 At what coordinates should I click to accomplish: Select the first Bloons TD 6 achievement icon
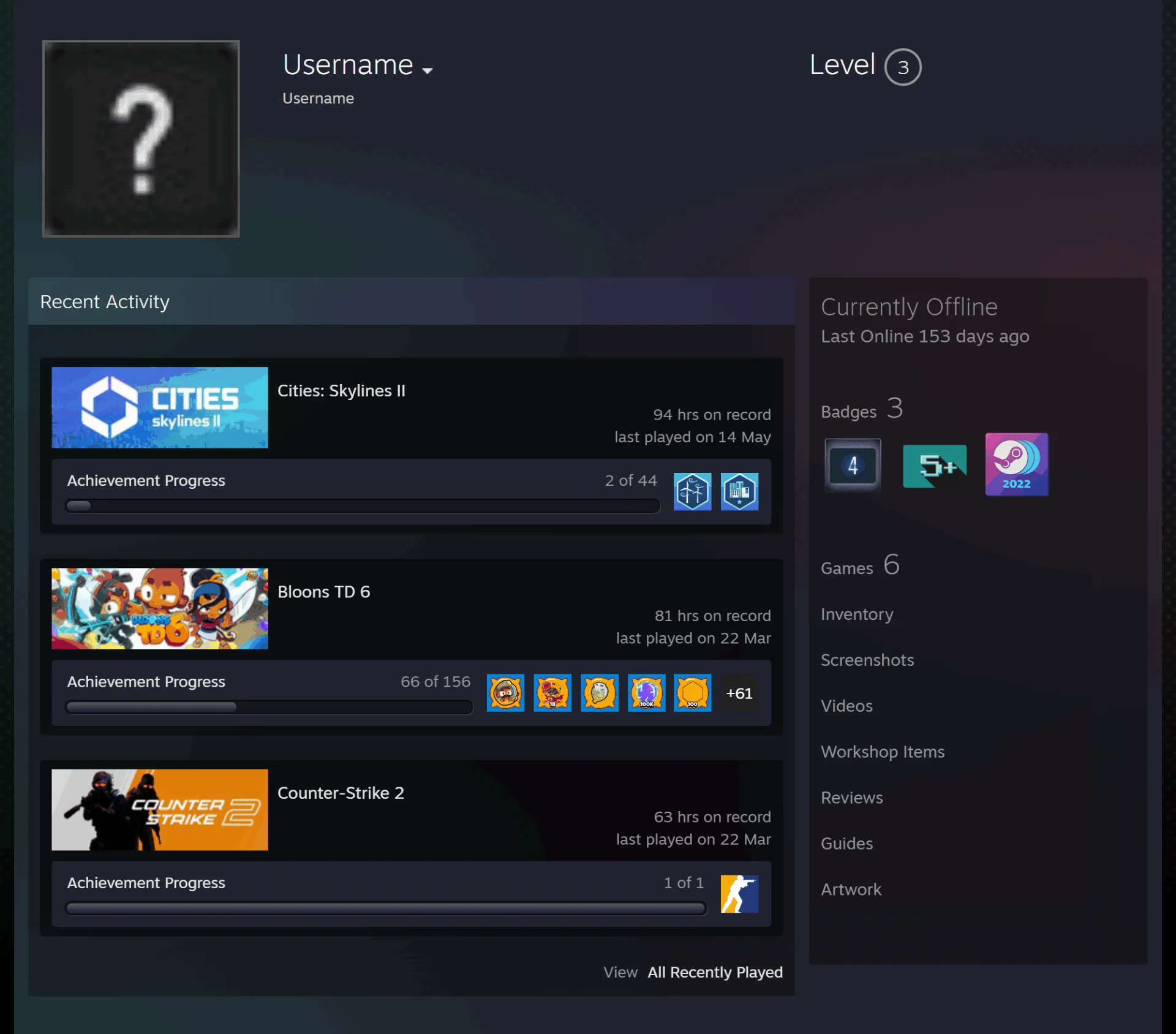click(505, 693)
